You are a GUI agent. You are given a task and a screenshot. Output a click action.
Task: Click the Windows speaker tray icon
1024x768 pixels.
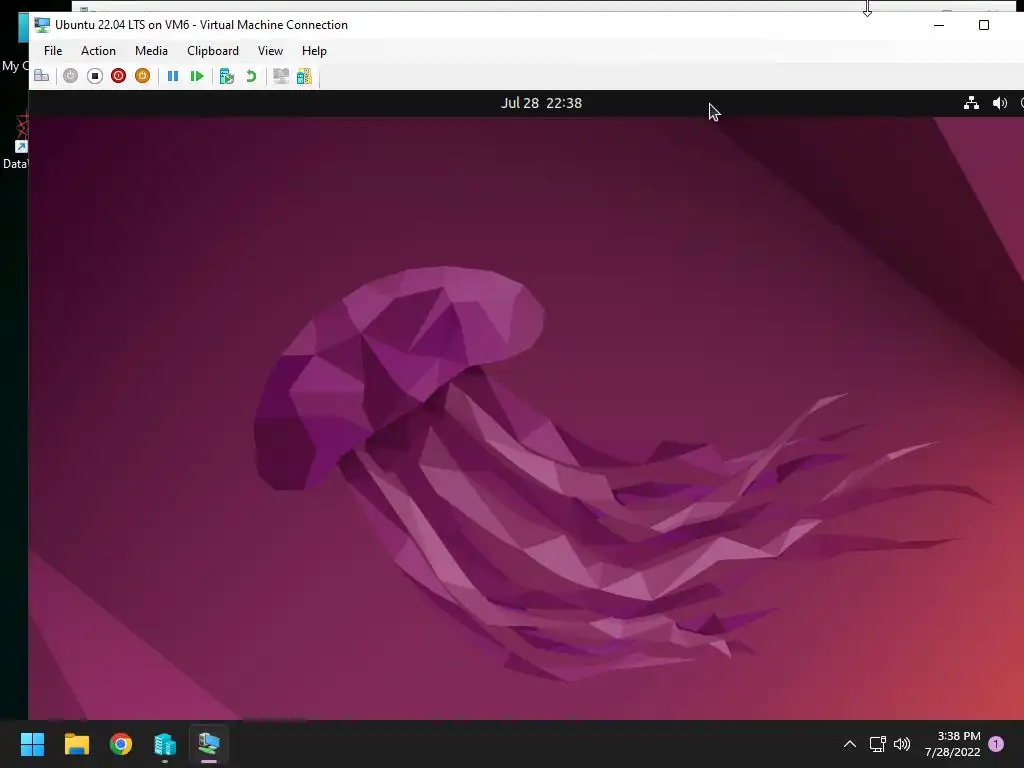click(902, 744)
